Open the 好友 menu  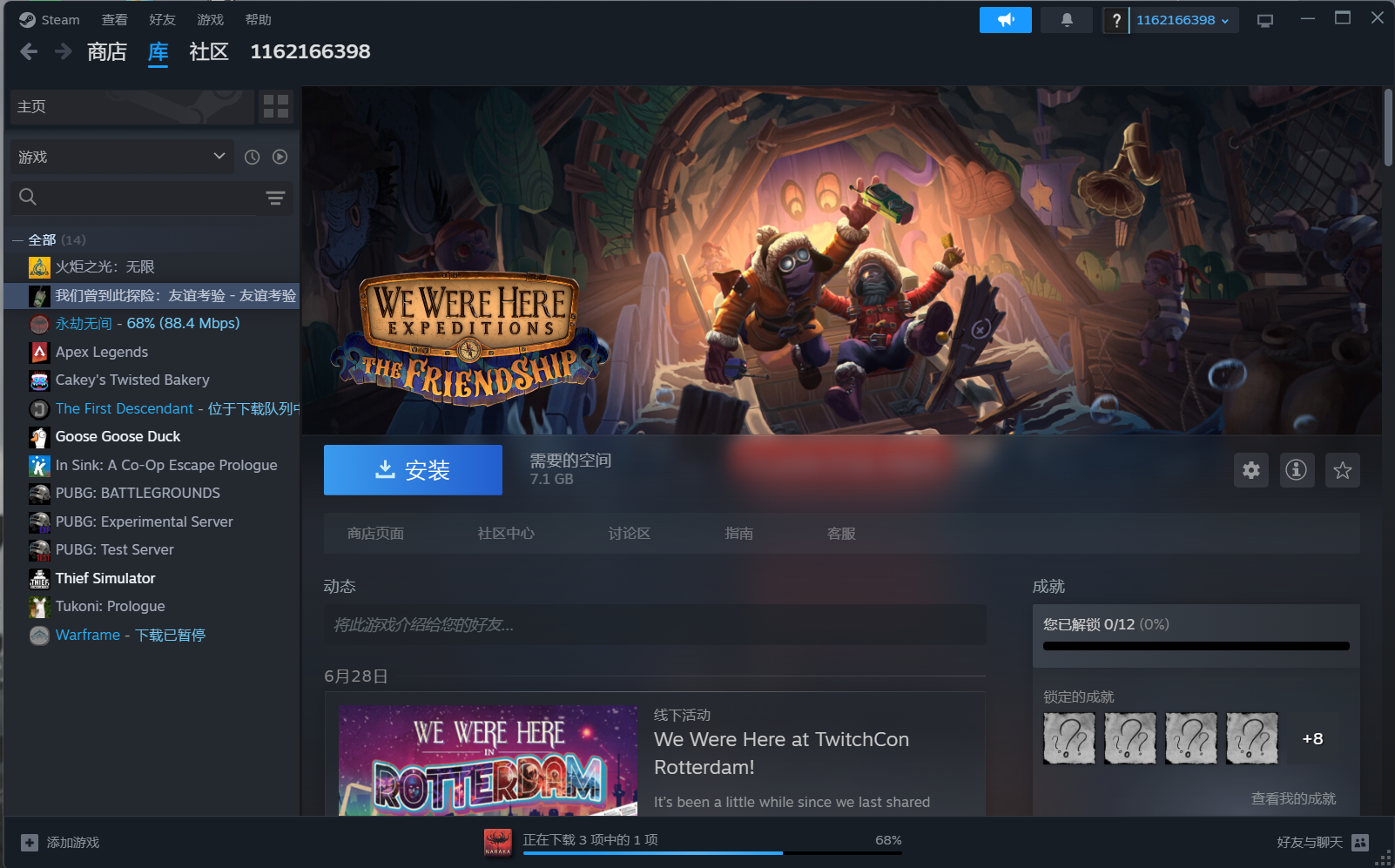162,19
